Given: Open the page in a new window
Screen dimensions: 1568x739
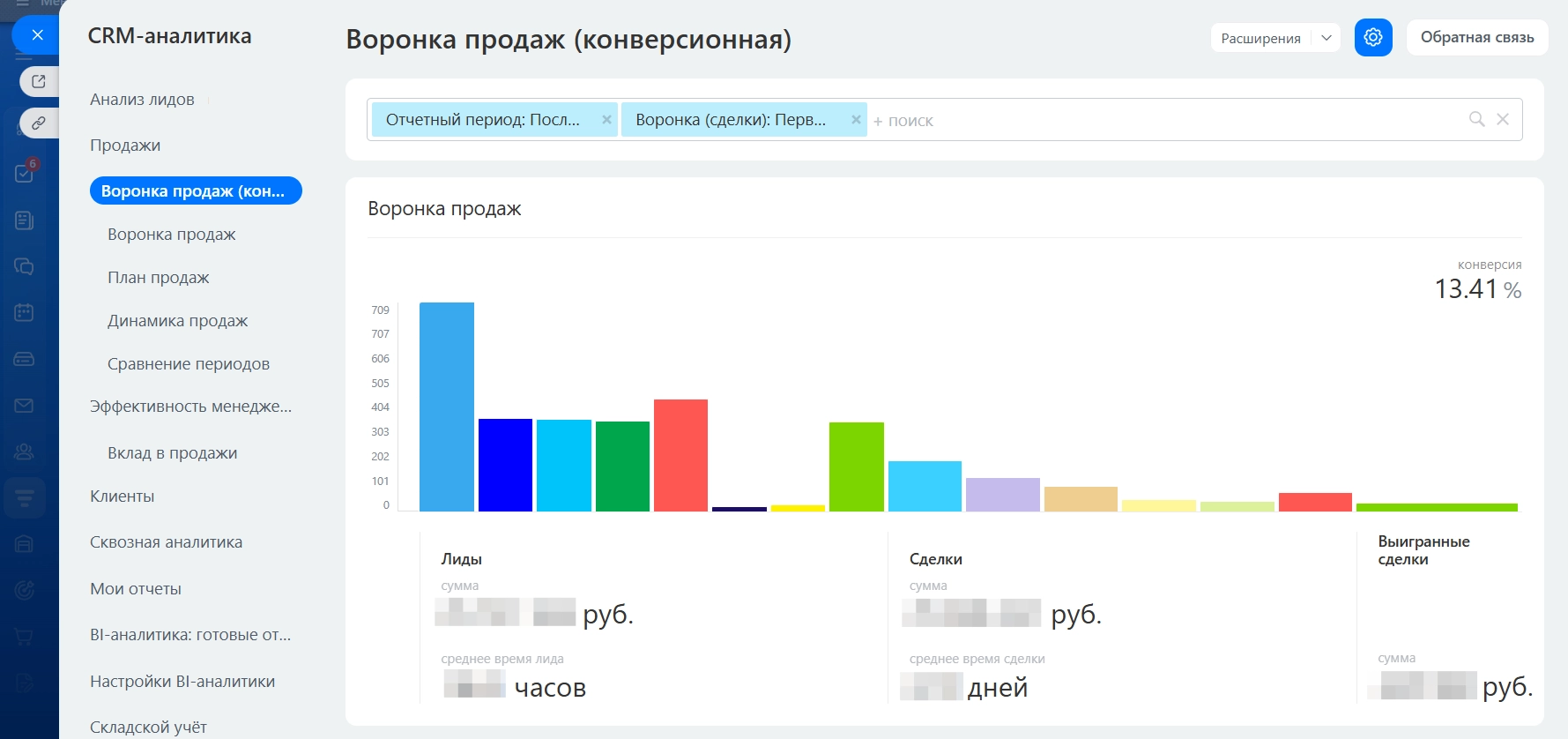Looking at the screenshot, I should click(39, 81).
